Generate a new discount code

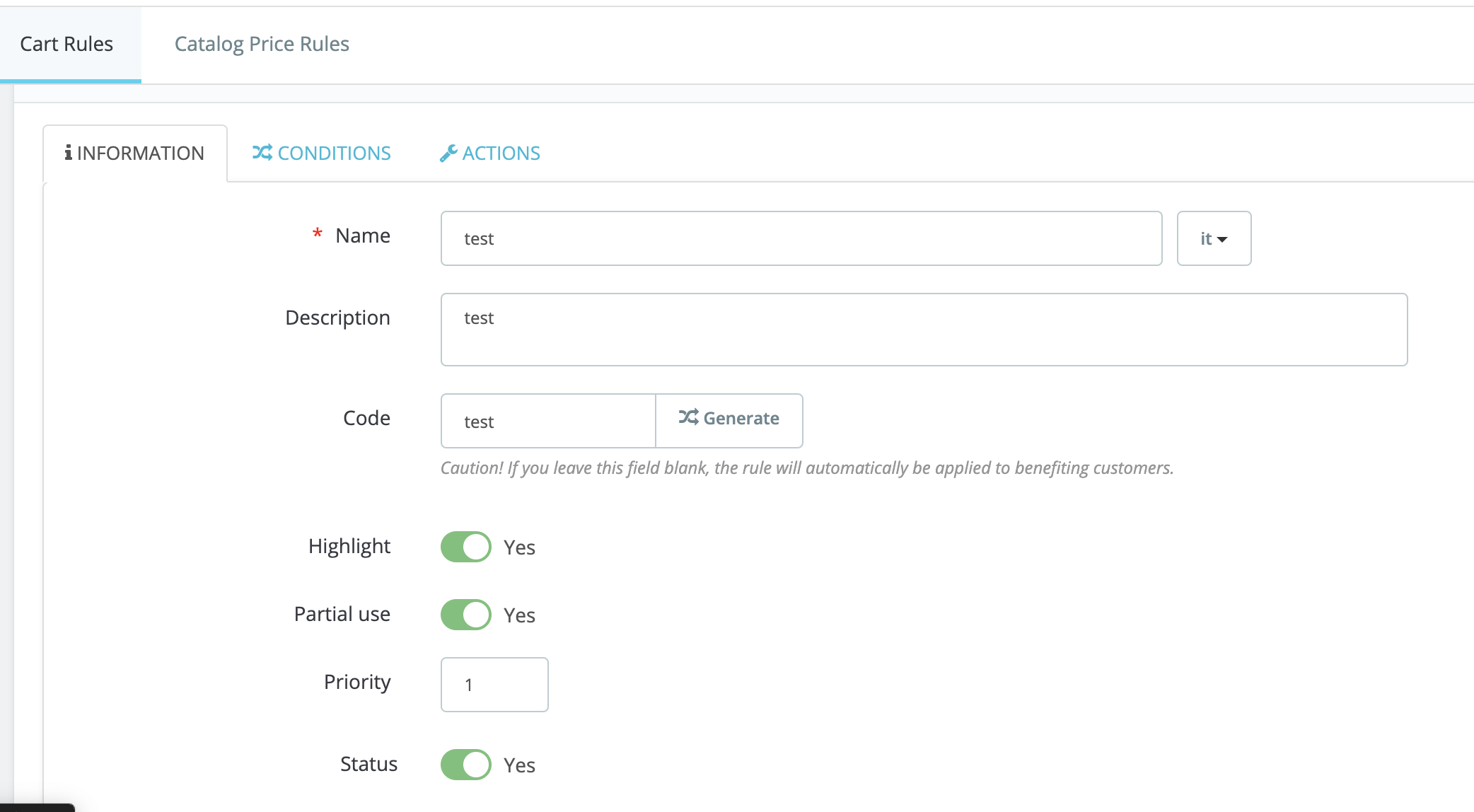point(729,419)
